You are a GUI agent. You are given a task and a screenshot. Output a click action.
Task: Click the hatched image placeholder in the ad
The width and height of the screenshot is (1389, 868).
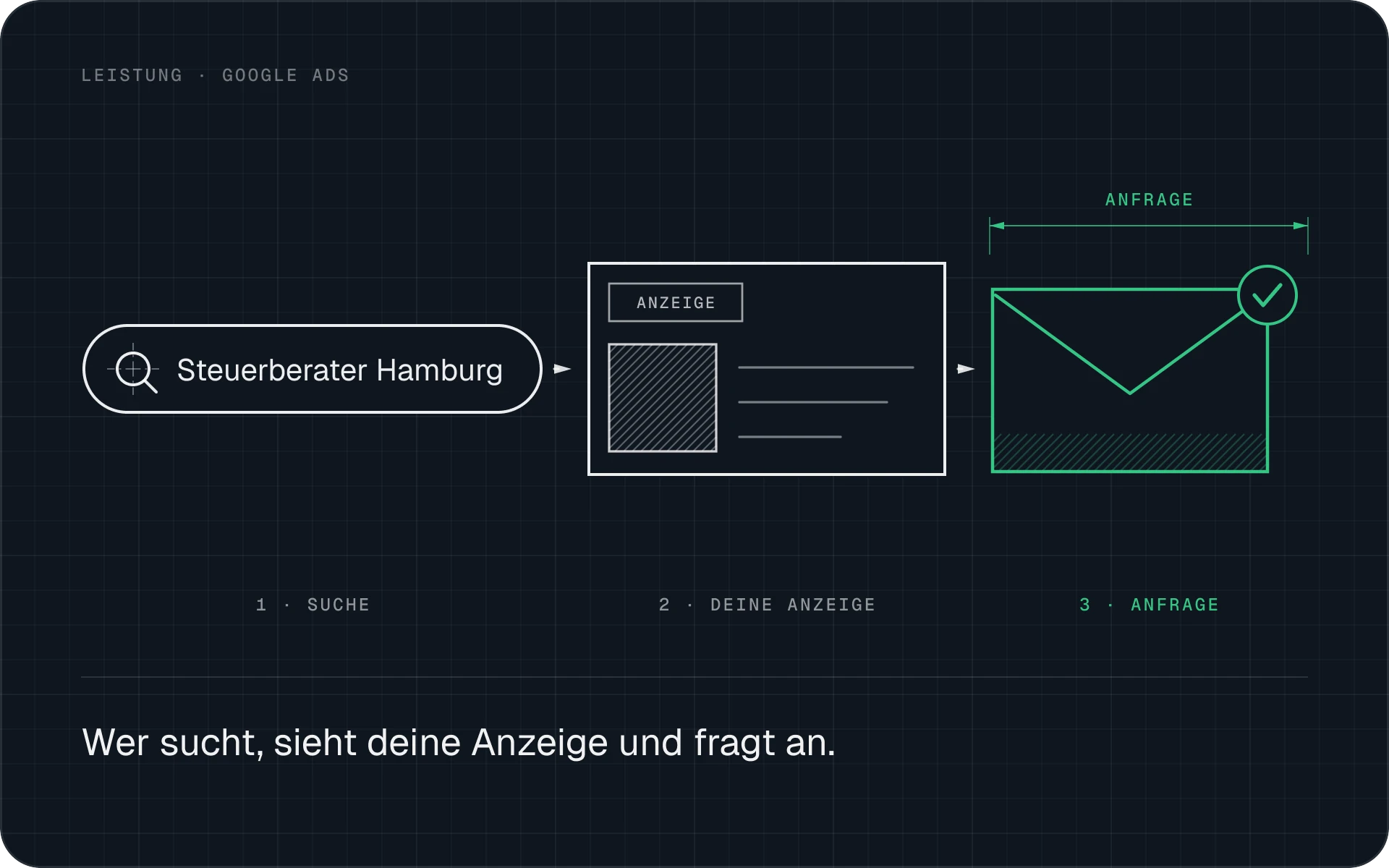[663, 398]
